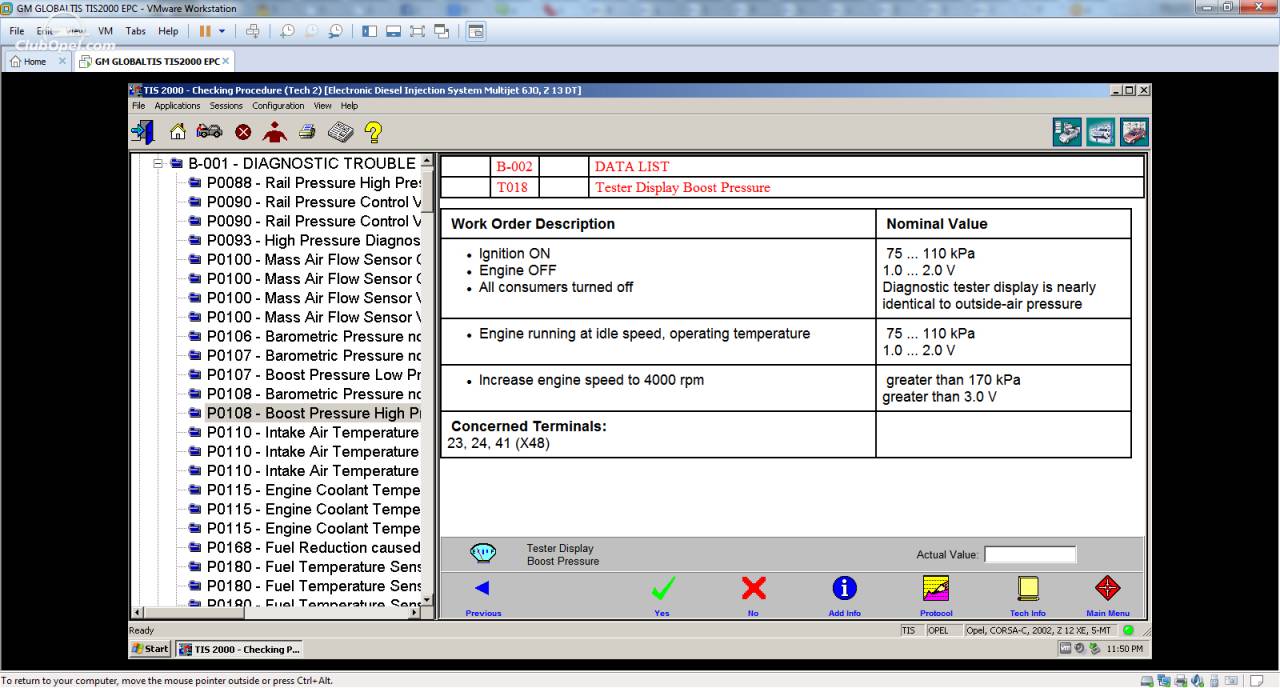This screenshot has width=1280, height=688.
Task: Click the last top-right car application icon
Action: point(1134,132)
